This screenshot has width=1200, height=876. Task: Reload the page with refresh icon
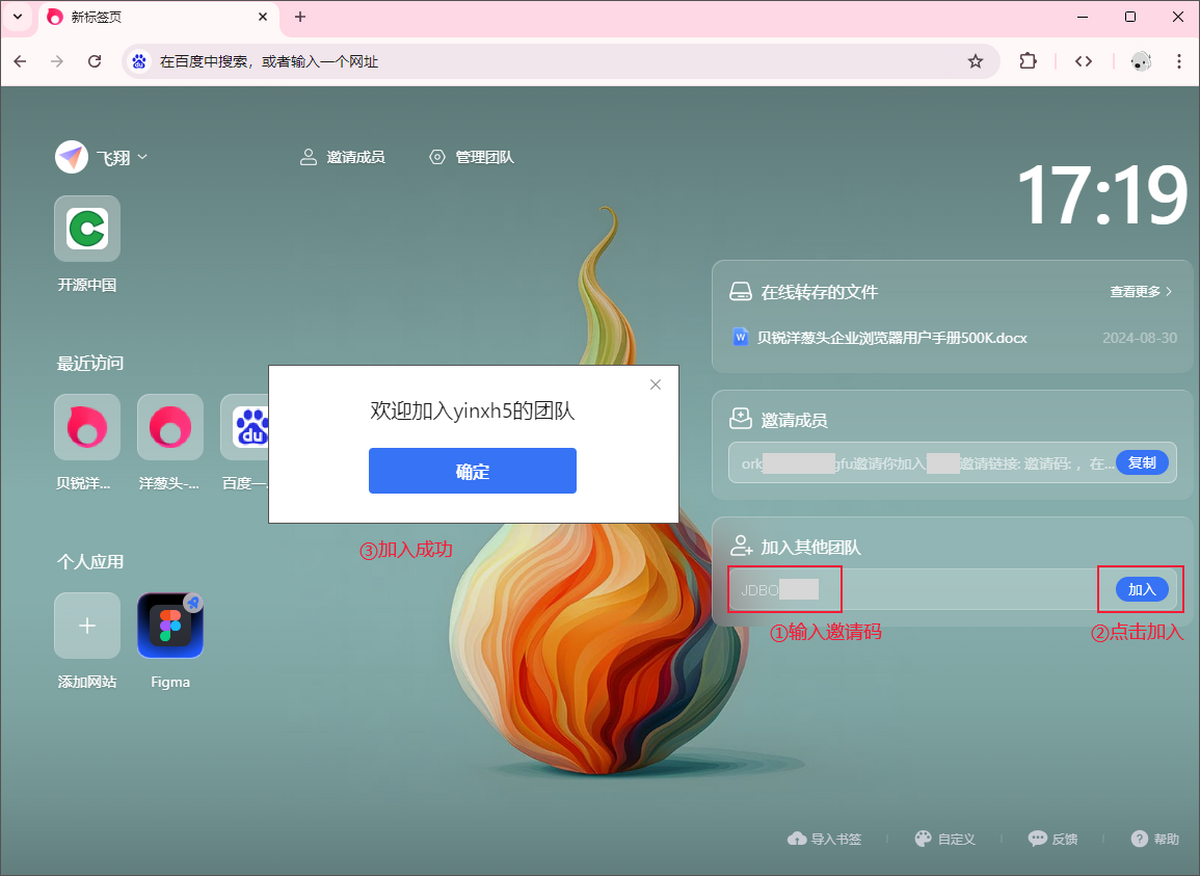[95, 62]
